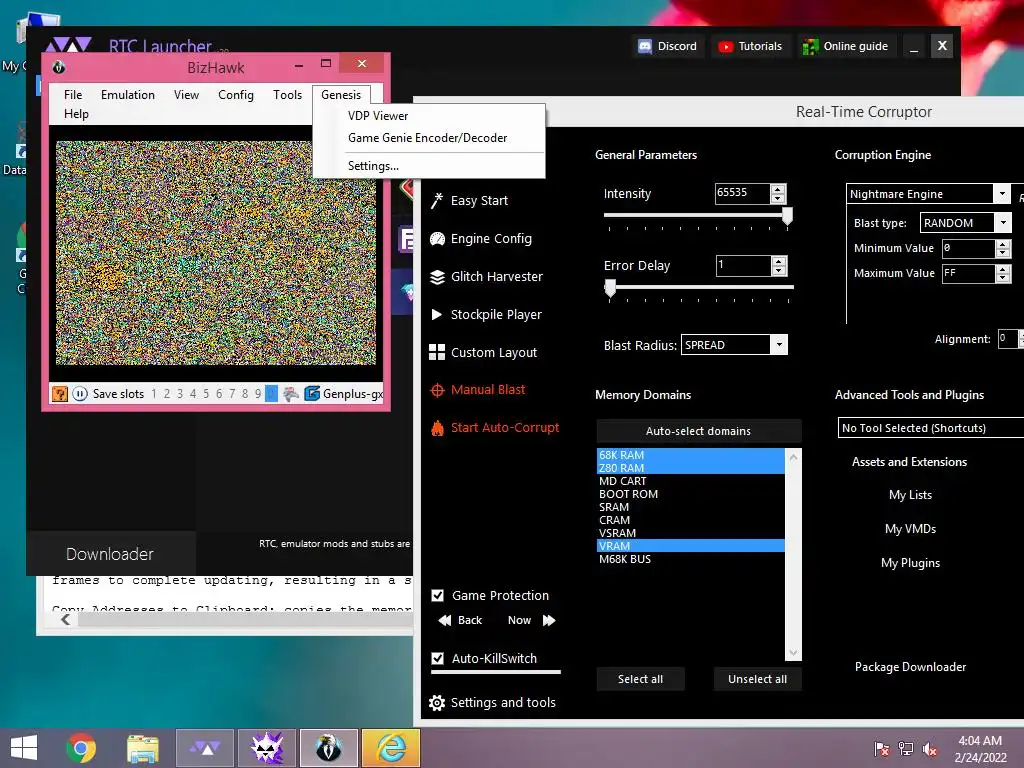Click the Error Delay slider handle
Viewport: 1024px width, 768px height.
[x=610, y=288]
